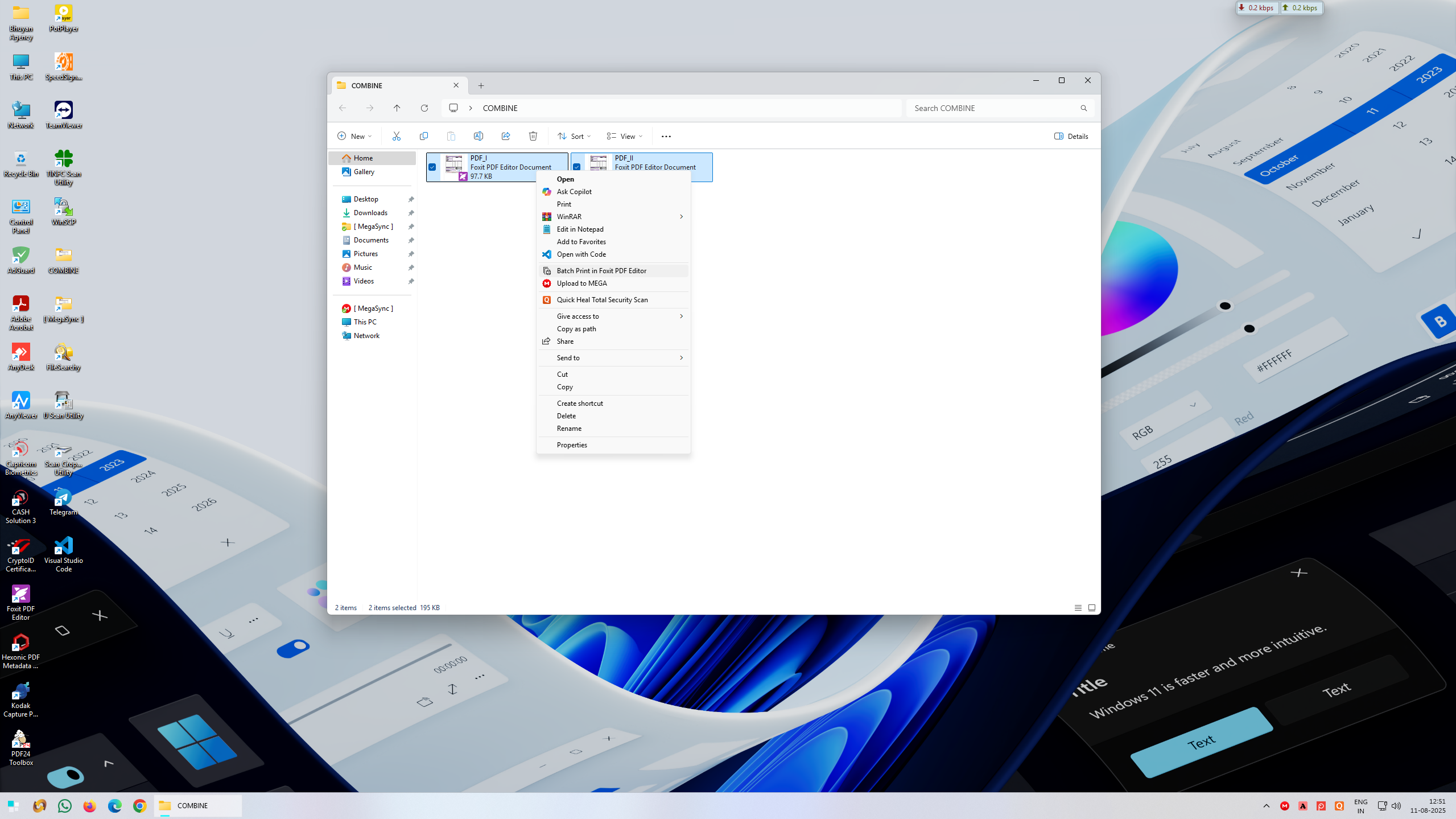Click the Delete trash icon in toolbar
1456x819 pixels.
tap(533, 136)
